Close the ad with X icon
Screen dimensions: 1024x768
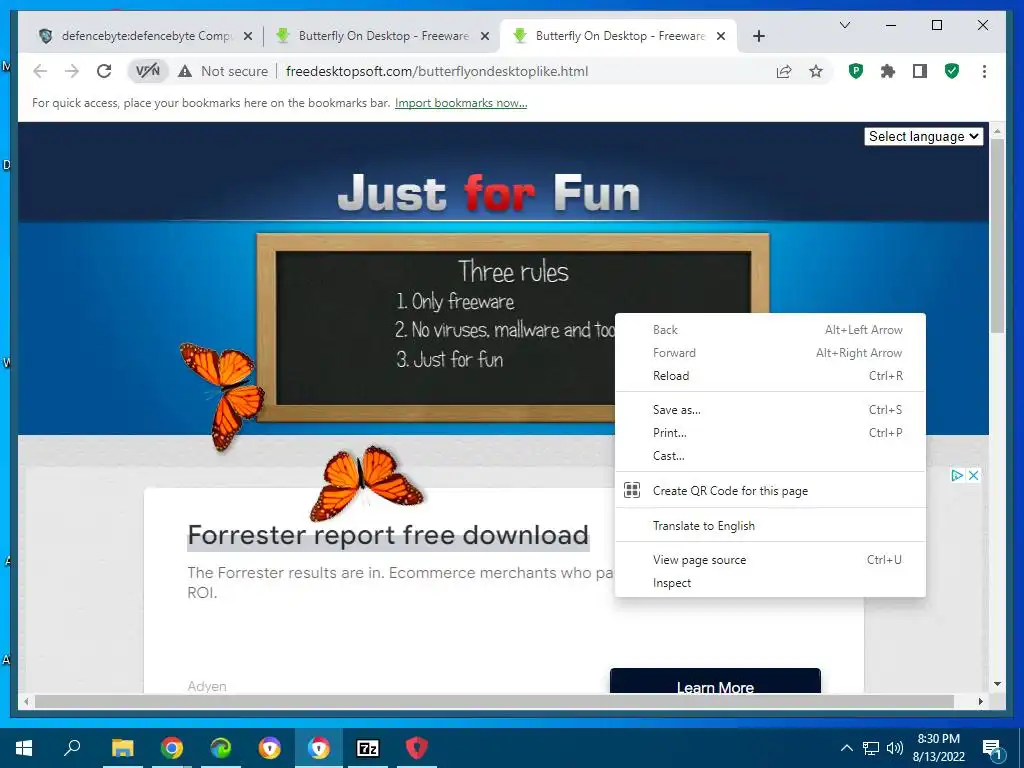pos(973,475)
